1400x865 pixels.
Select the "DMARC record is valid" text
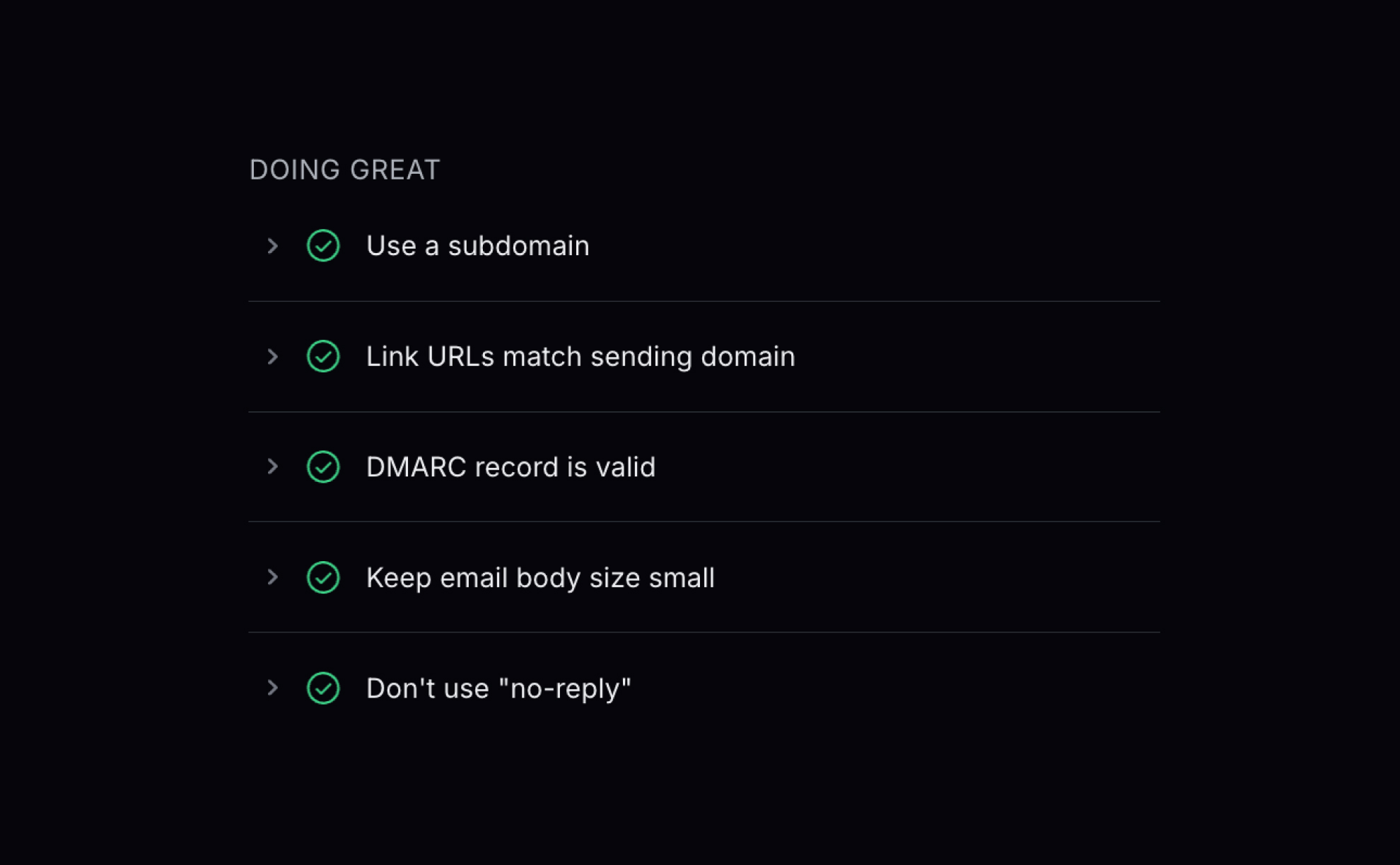(x=511, y=466)
